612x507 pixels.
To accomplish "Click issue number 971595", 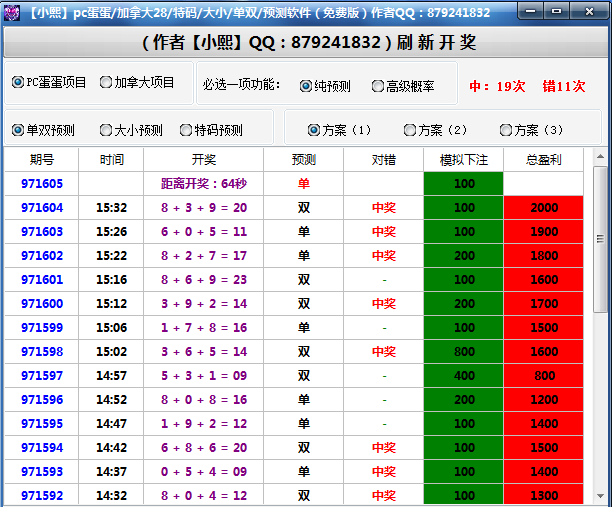I will coord(42,423).
